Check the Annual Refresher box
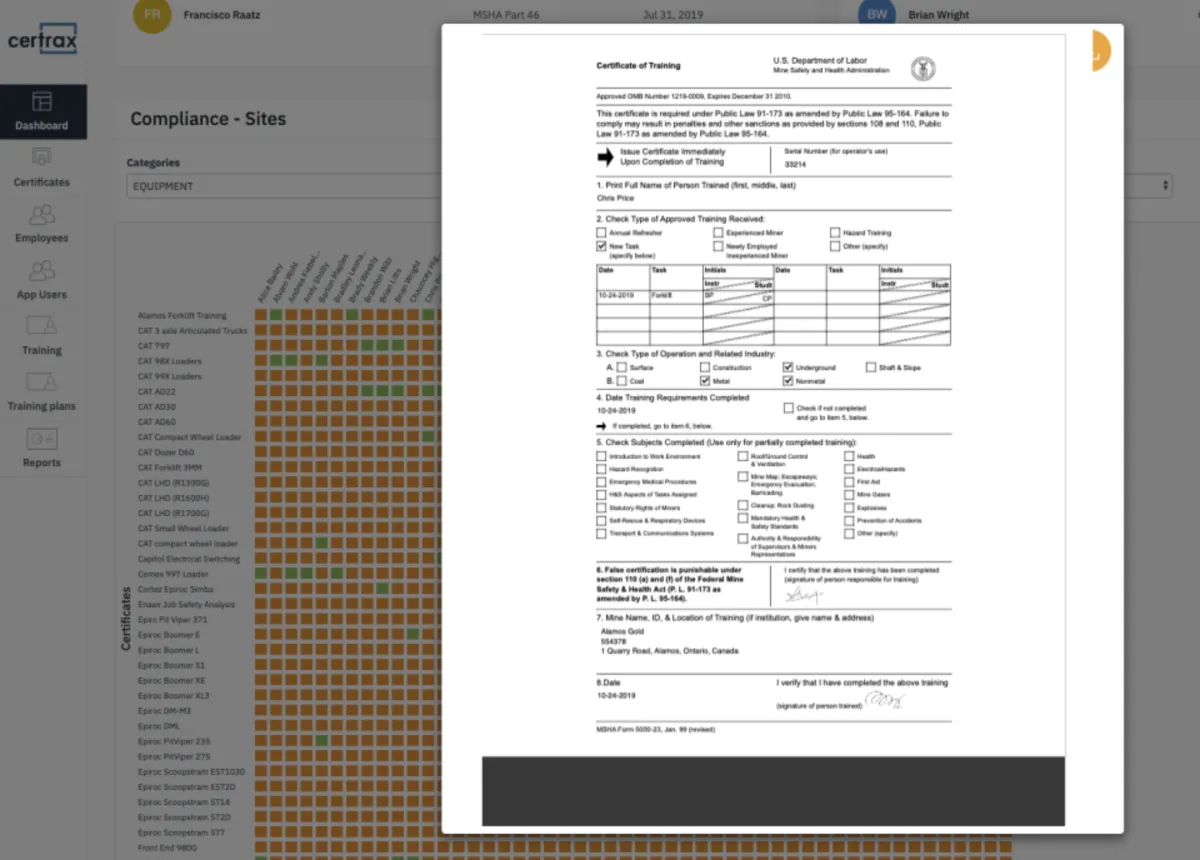This screenshot has width=1200, height=860. [x=601, y=232]
